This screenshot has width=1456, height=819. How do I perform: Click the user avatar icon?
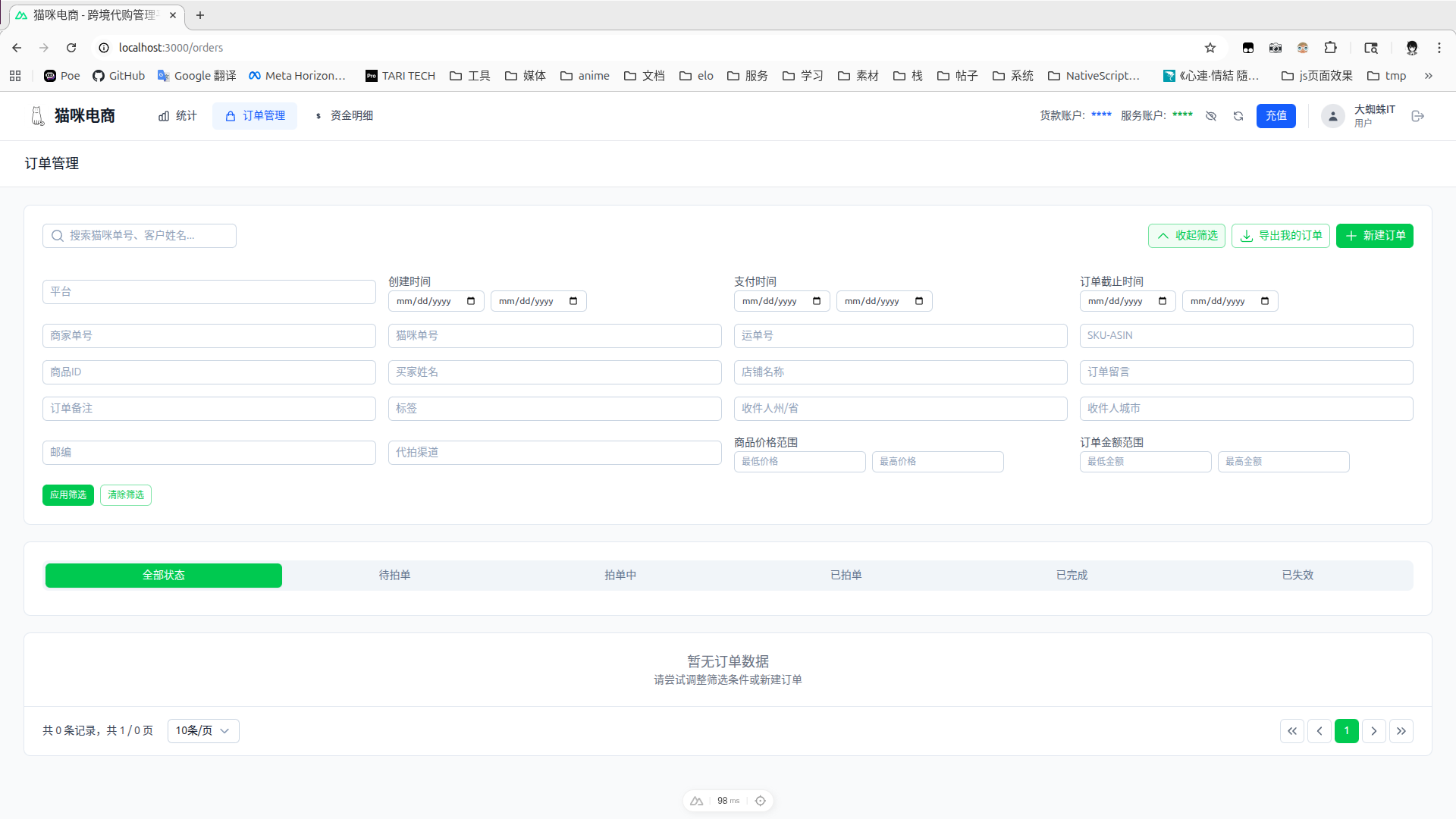pyautogui.click(x=1332, y=116)
